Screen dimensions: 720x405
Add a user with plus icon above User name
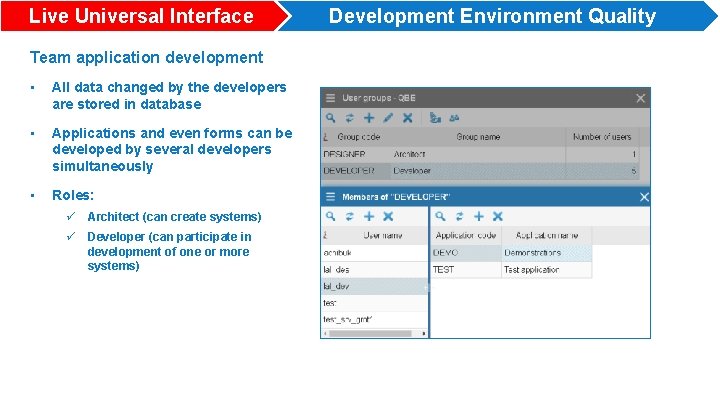point(369,216)
